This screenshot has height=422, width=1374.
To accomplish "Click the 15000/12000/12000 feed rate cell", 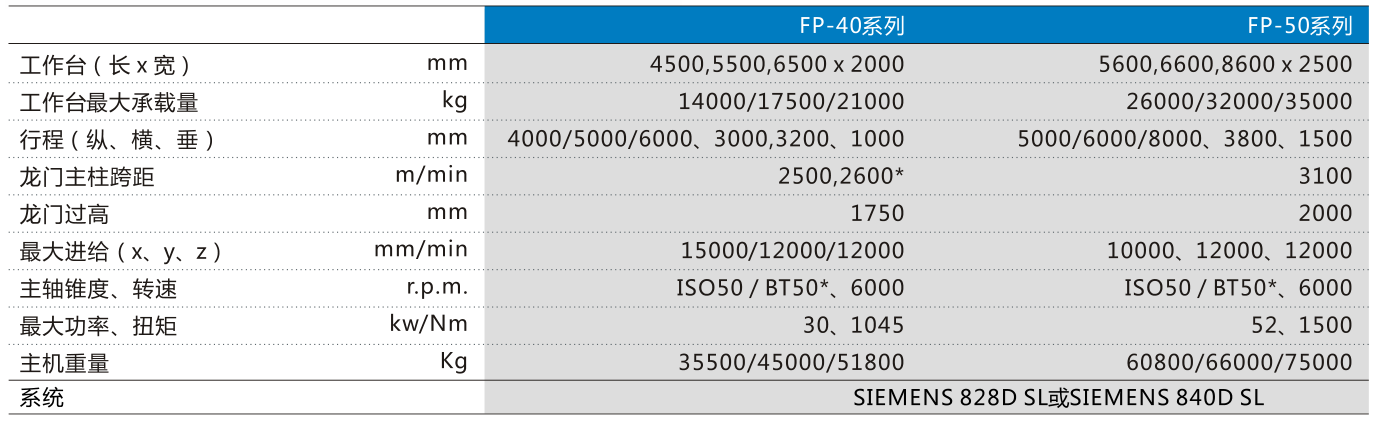I will click(790, 251).
